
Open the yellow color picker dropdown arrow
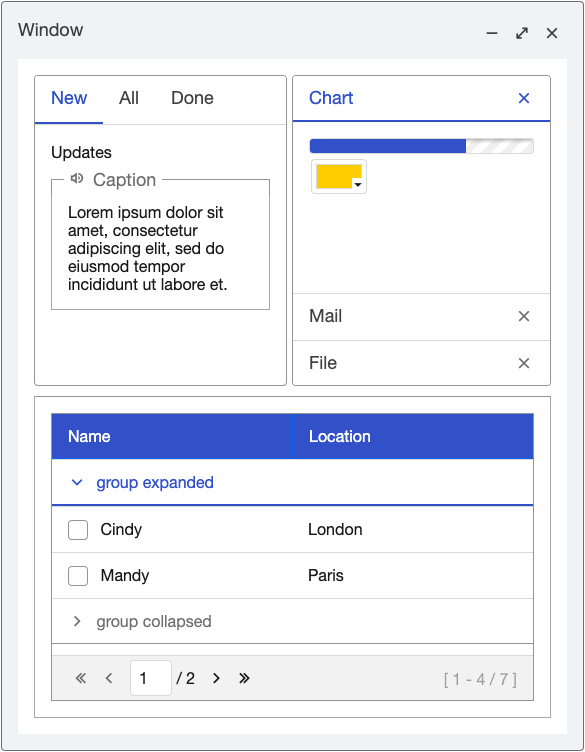pos(358,185)
